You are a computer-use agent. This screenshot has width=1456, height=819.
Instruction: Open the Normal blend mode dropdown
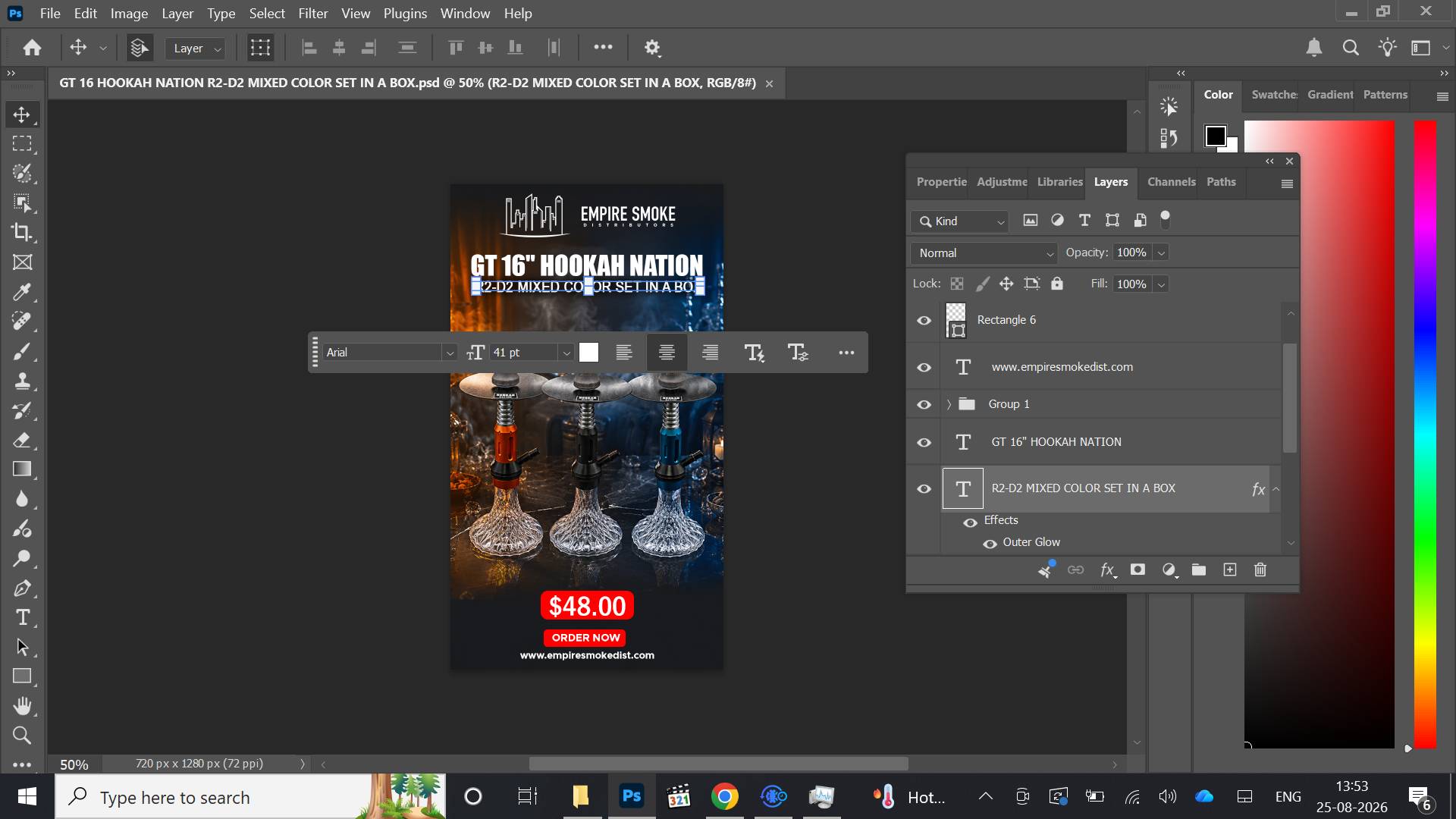pos(984,253)
